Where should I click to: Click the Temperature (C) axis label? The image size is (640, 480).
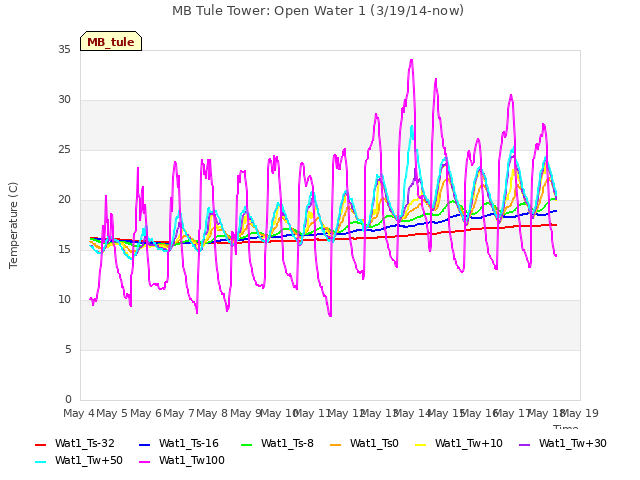(13, 225)
